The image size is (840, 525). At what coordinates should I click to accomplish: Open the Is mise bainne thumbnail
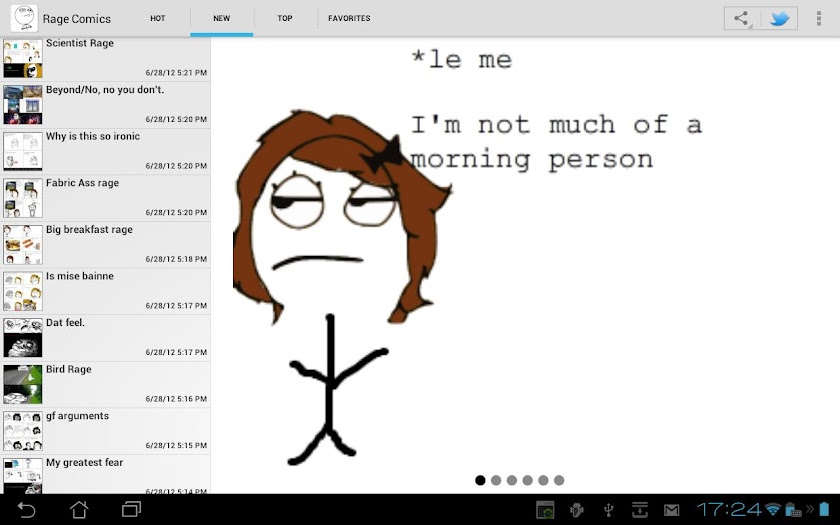click(22, 291)
